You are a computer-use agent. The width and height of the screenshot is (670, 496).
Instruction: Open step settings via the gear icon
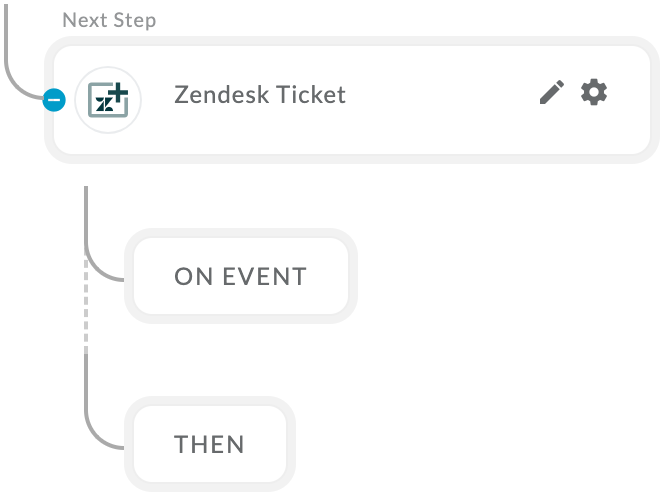click(594, 92)
